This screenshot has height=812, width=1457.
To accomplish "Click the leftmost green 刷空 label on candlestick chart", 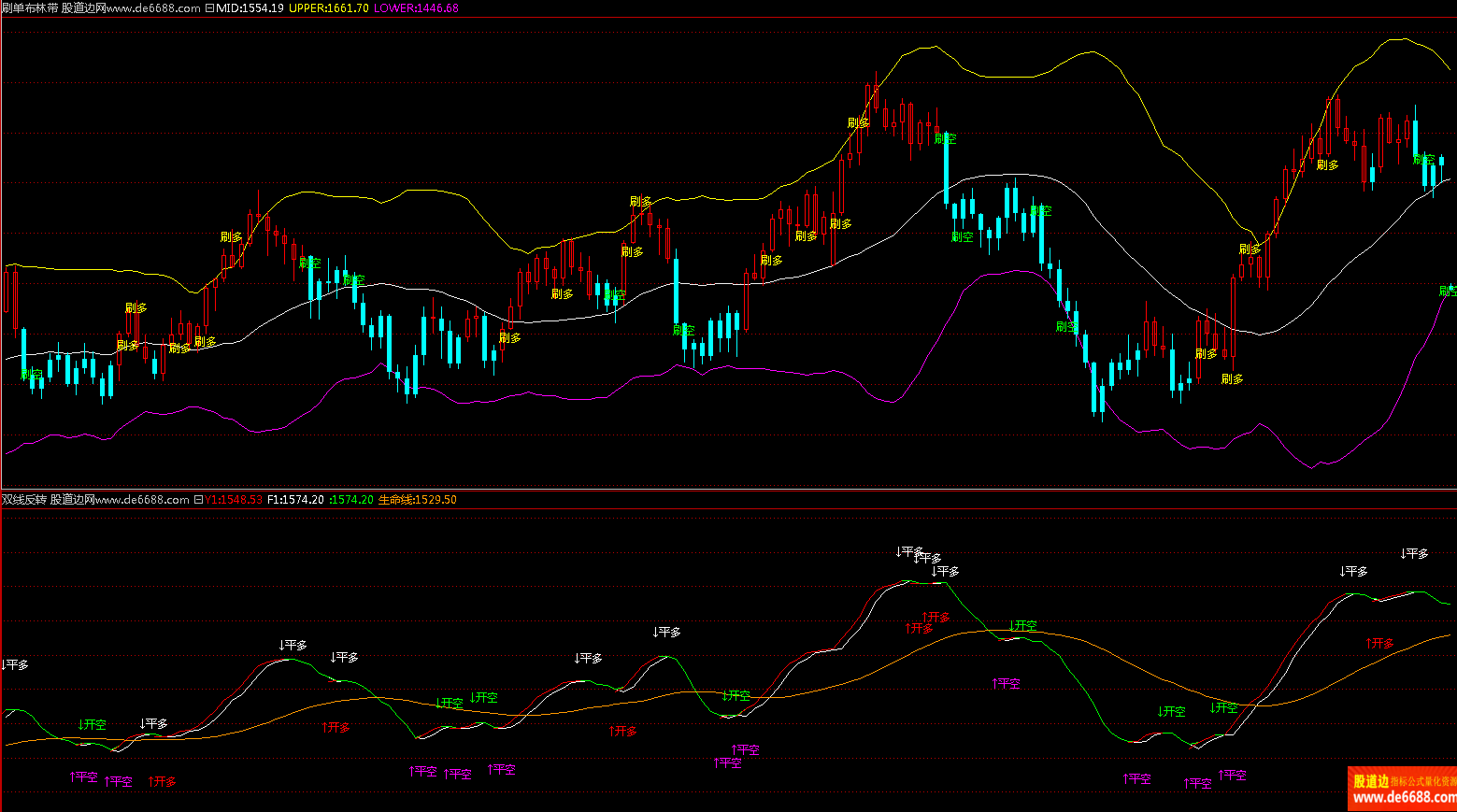I will tap(32, 375).
